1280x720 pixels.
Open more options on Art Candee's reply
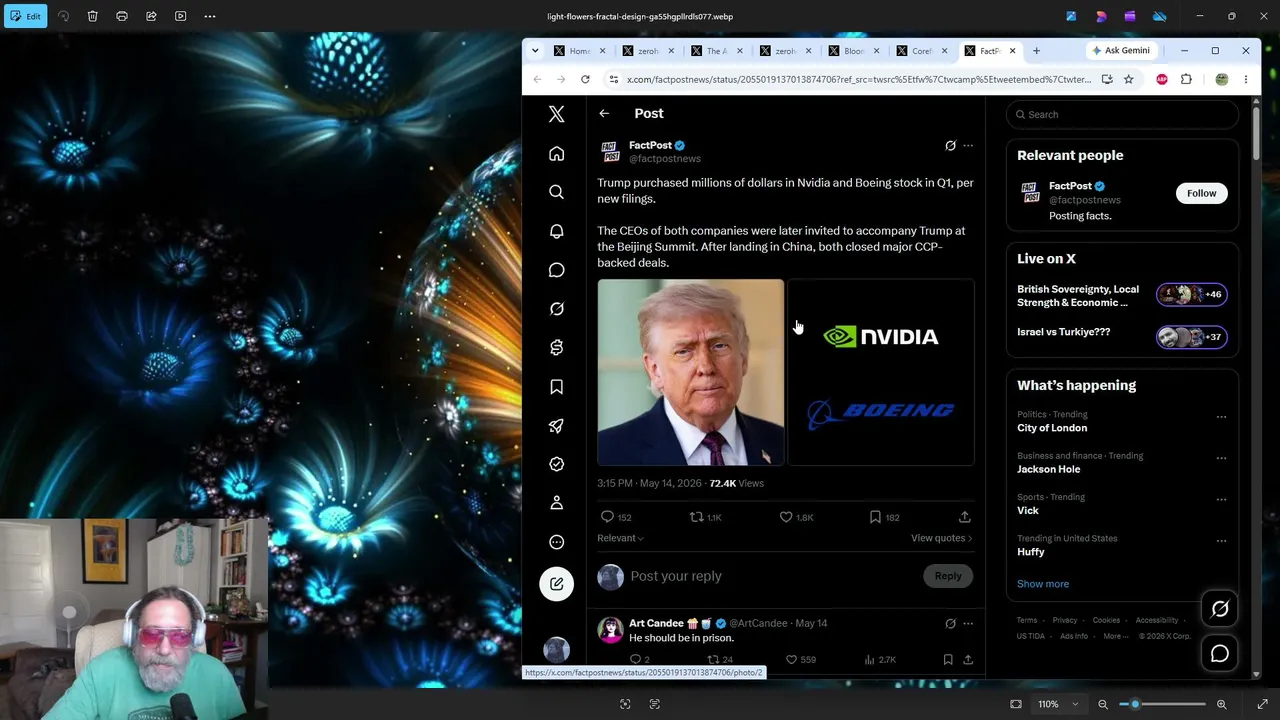click(x=968, y=624)
